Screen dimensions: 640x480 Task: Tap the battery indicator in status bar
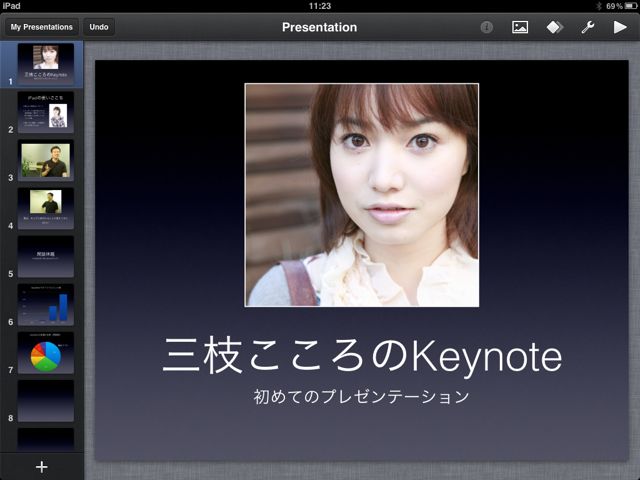631,6
